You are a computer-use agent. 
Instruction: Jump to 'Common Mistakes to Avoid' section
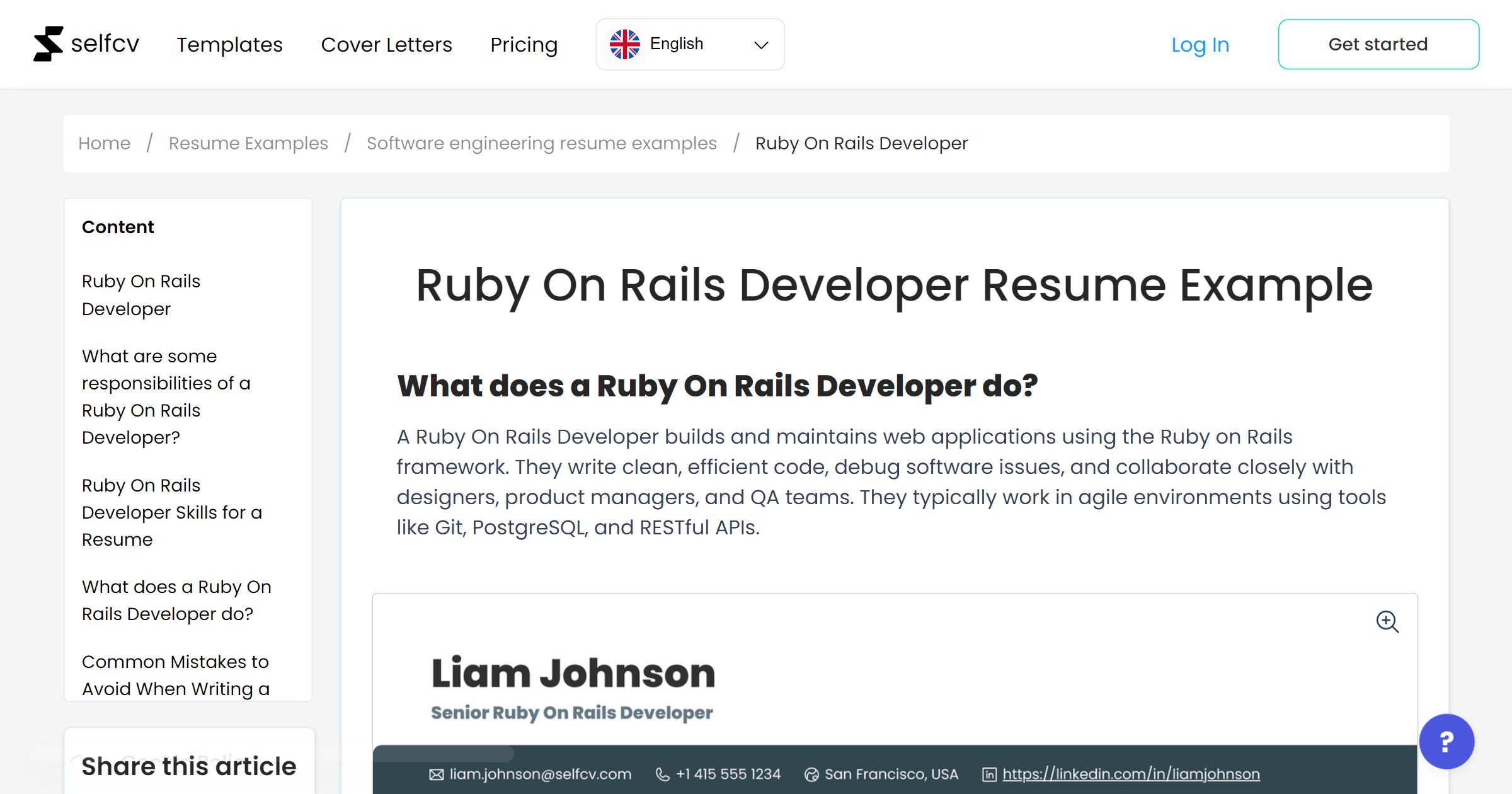pos(176,675)
